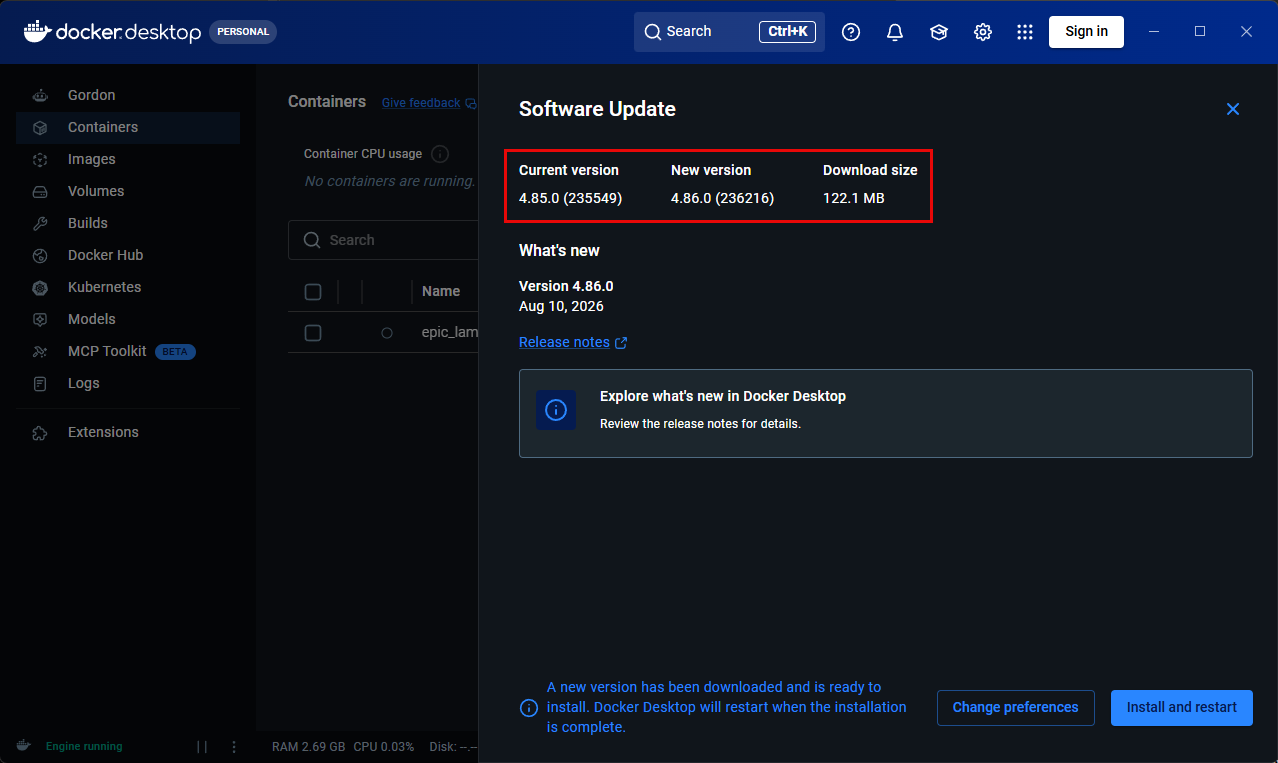View Logs from sidebar
The height and width of the screenshot is (763, 1278).
pyautogui.click(x=128, y=383)
